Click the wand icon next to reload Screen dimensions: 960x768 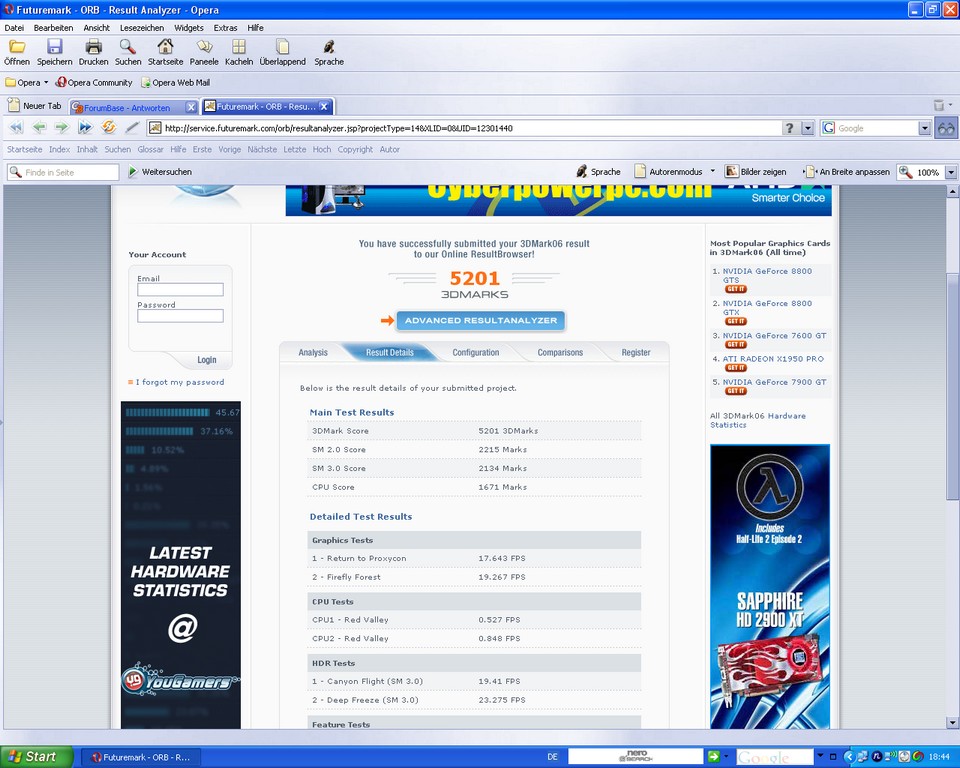tap(132, 127)
